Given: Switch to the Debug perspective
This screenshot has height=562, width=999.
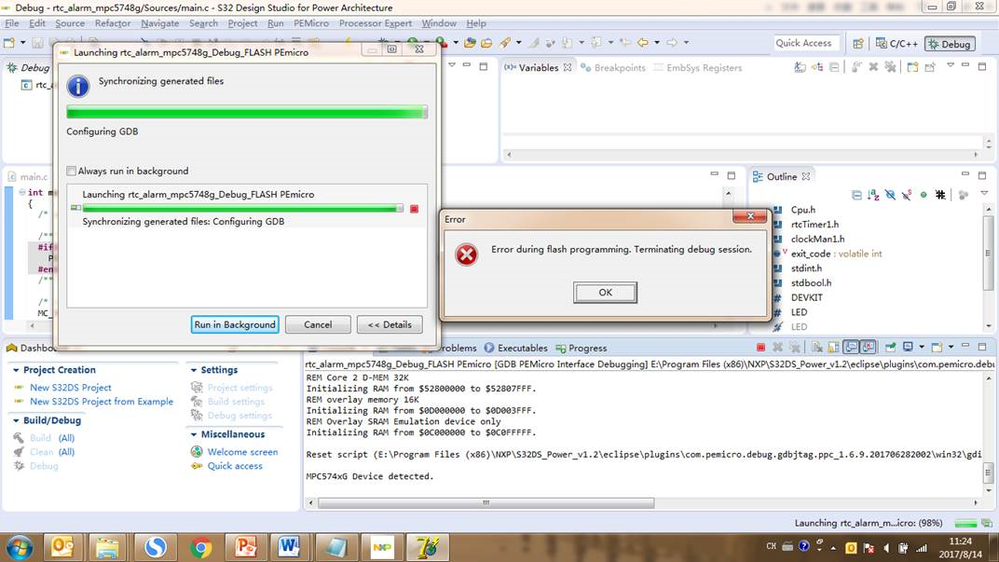Looking at the screenshot, I should 950,43.
